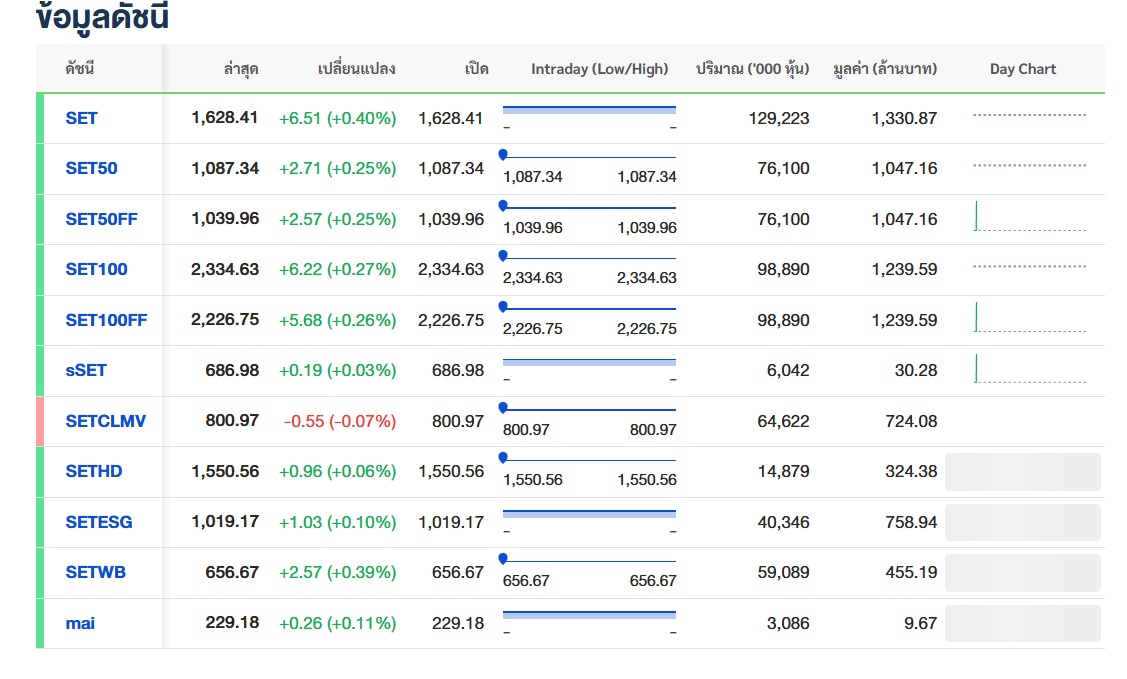Click the ล่าสุด column header
Viewport: 1127px width, 679px height.
[x=241, y=69]
